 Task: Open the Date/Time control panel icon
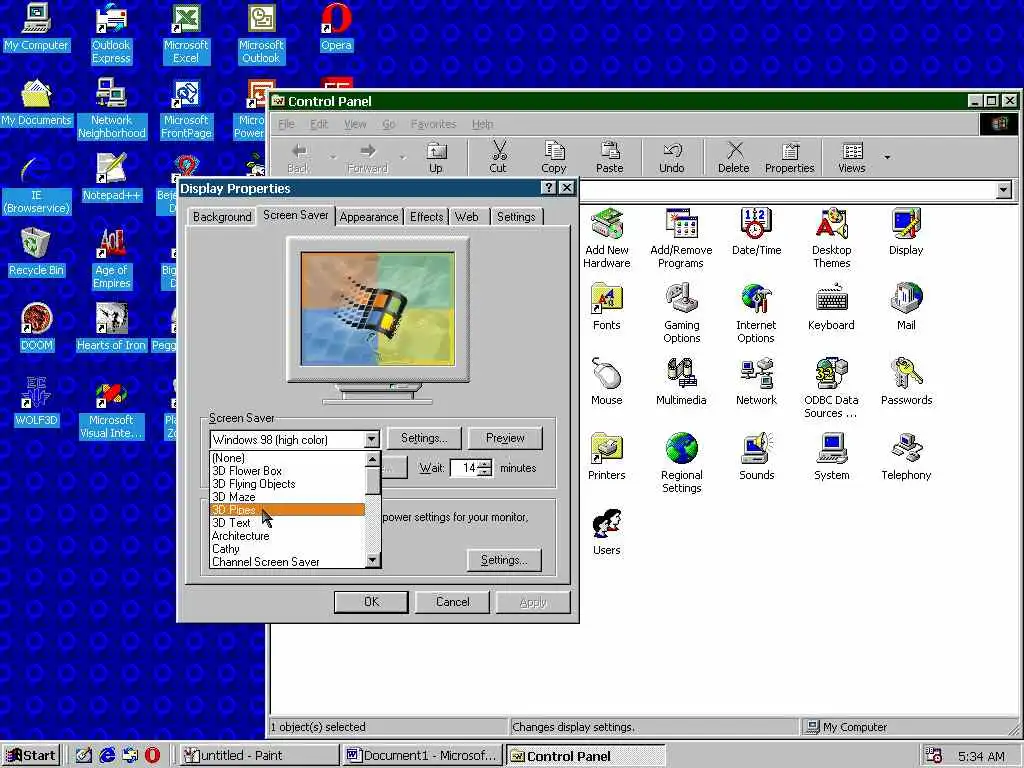[756, 232]
